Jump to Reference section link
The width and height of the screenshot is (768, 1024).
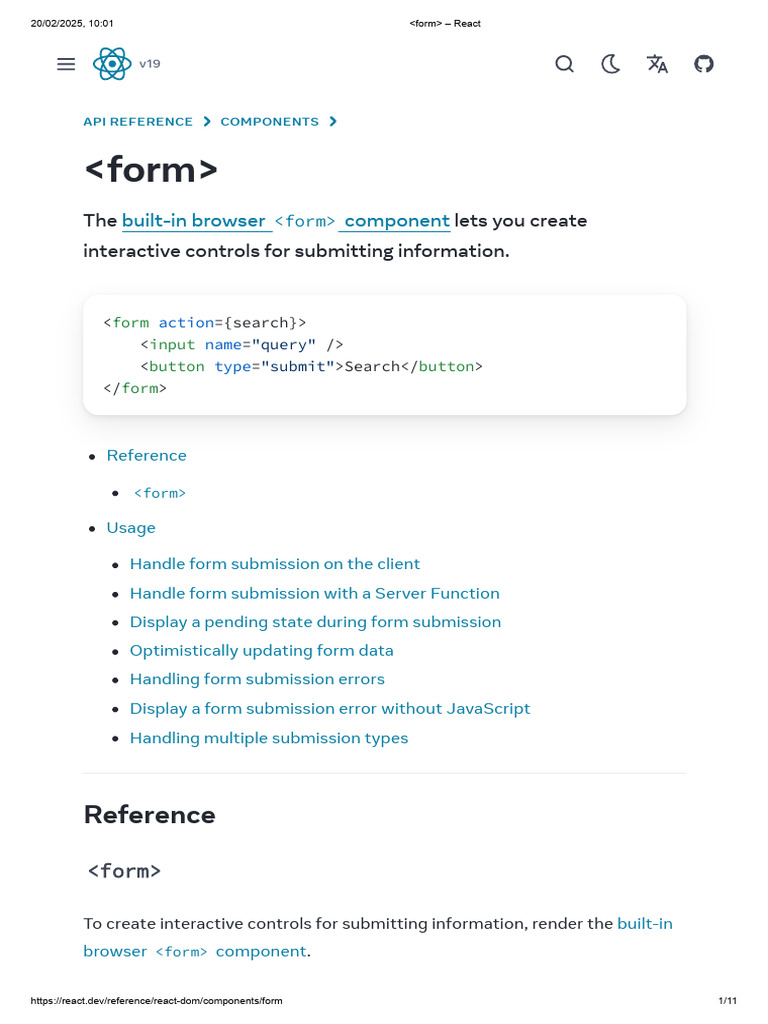(146, 456)
